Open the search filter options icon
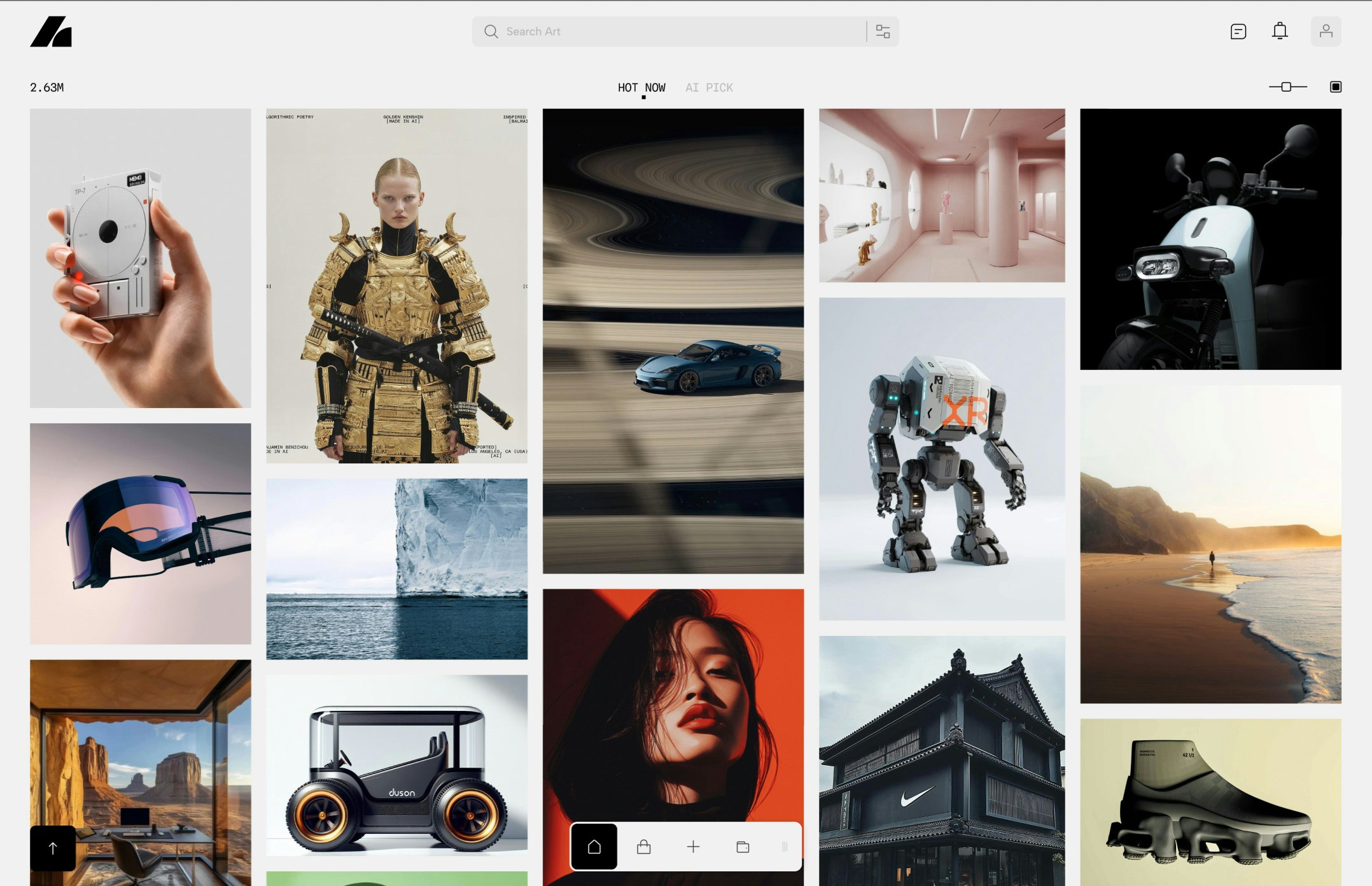This screenshot has height=886, width=1372. (x=883, y=32)
